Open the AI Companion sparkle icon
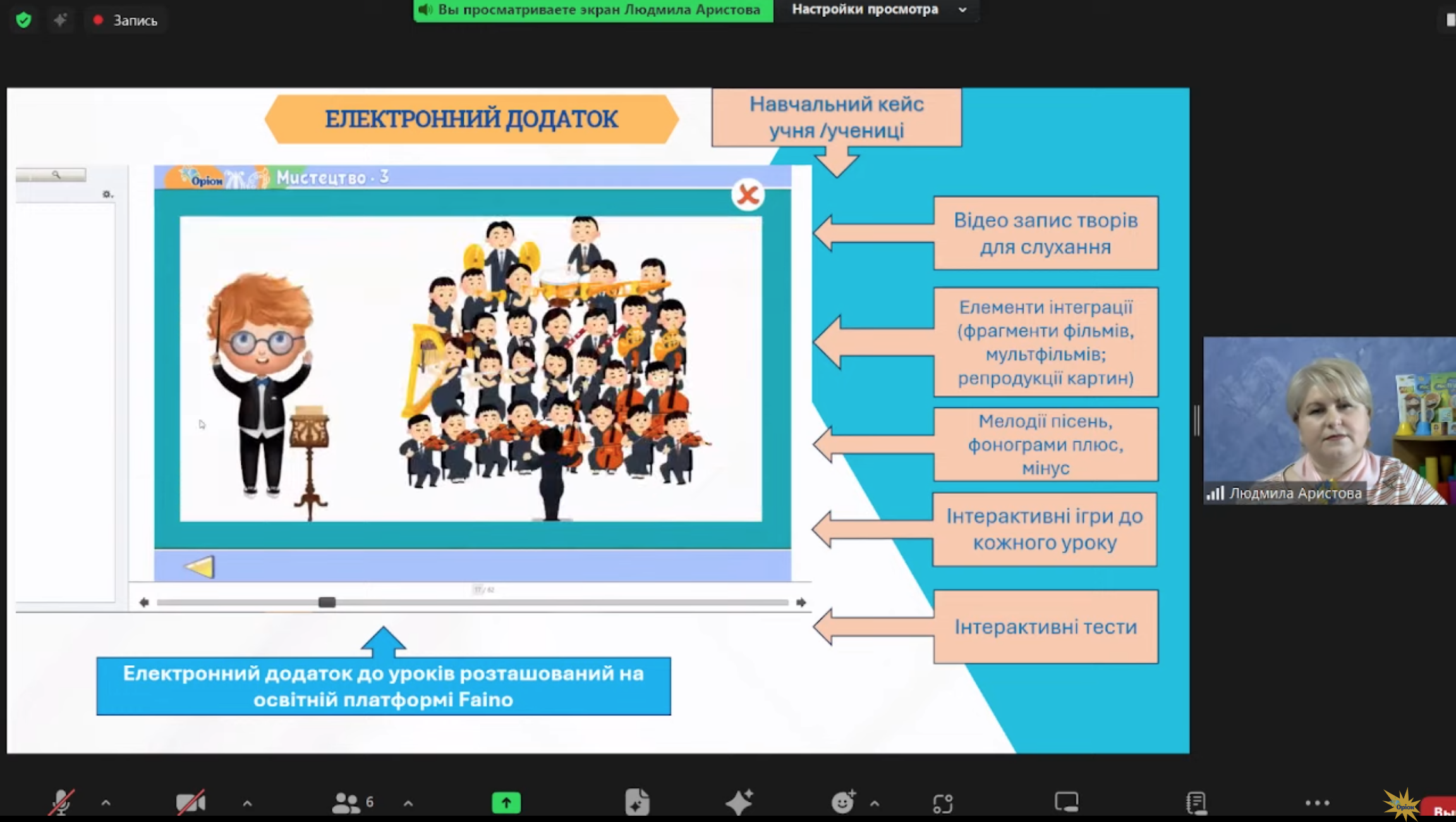 click(x=739, y=802)
